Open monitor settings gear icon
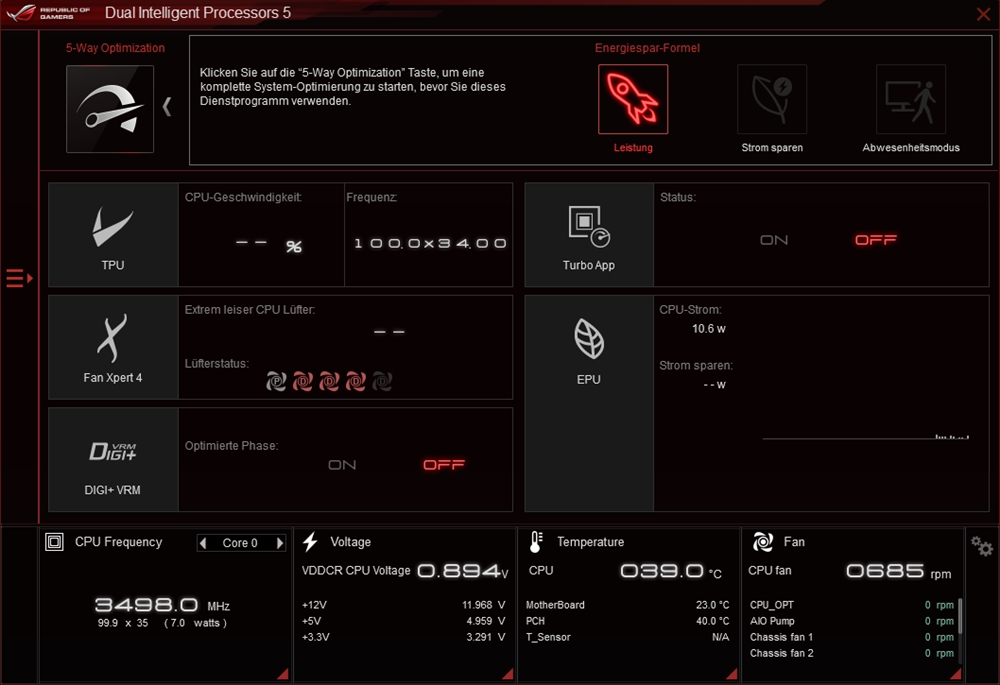The height and width of the screenshot is (685, 1000). 982,546
